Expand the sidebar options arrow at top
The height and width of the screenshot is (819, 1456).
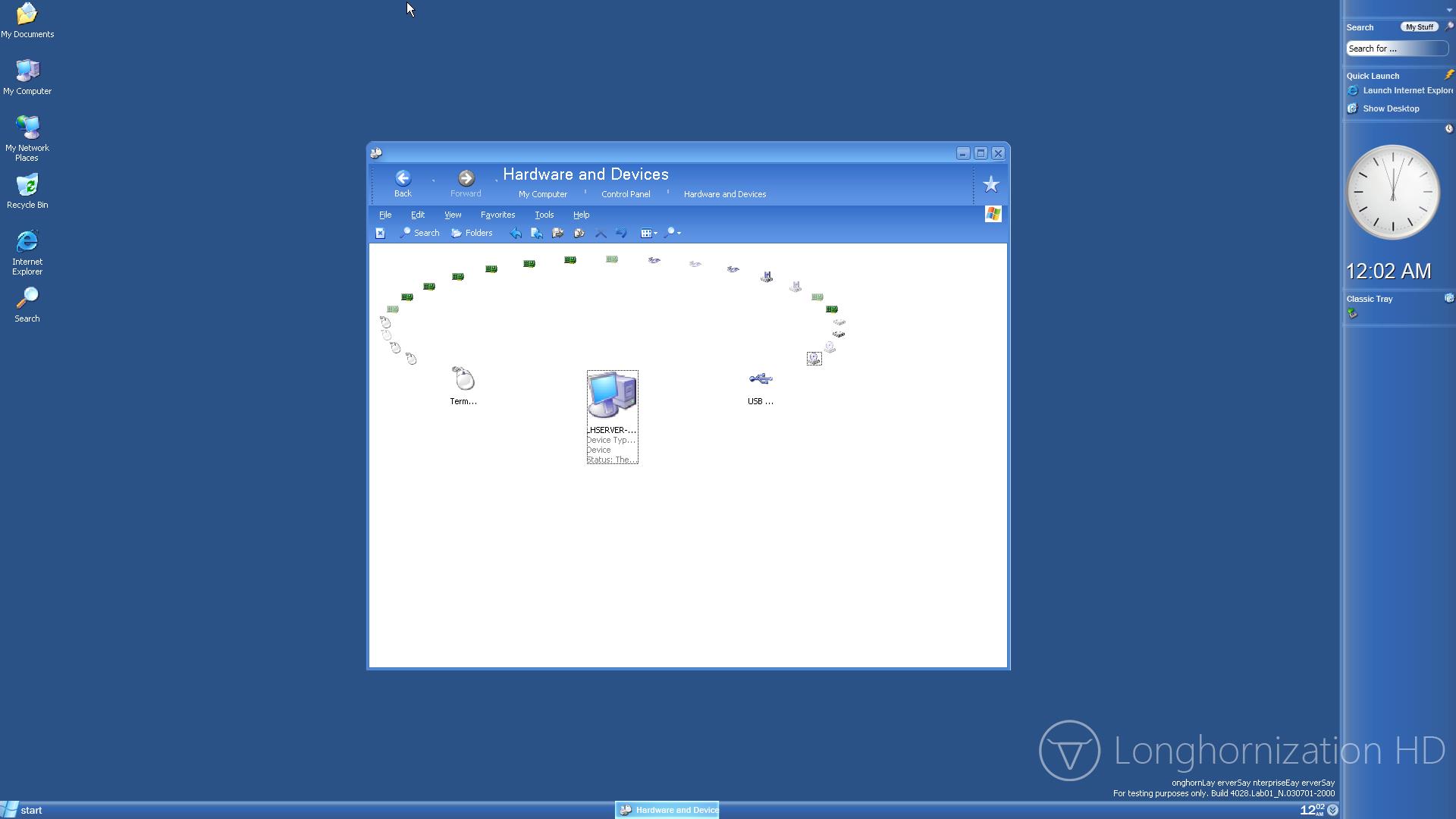(x=1449, y=10)
